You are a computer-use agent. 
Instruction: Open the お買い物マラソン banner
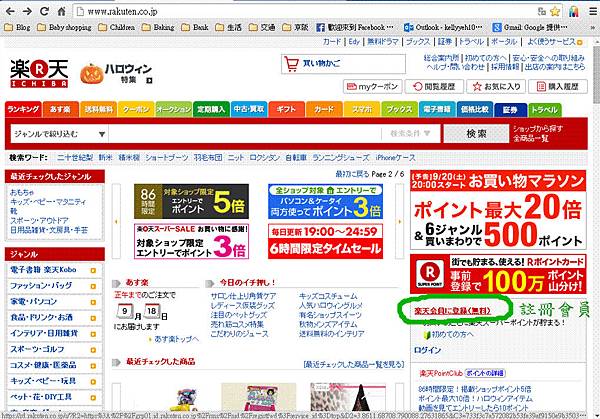[x=498, y=210]
